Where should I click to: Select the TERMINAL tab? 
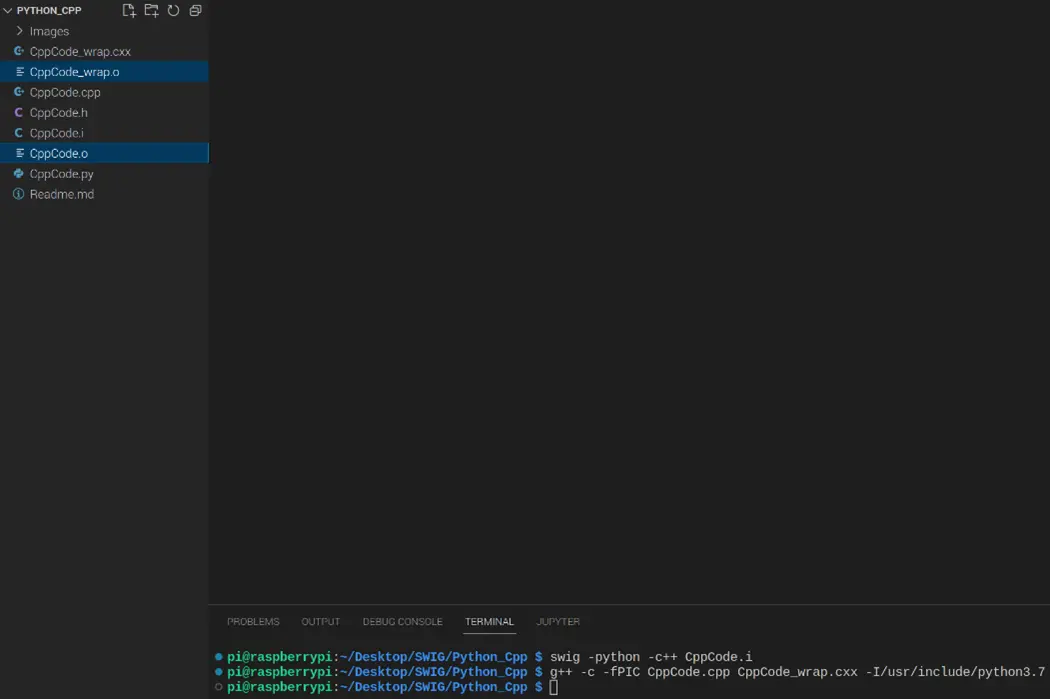(490, 621)
